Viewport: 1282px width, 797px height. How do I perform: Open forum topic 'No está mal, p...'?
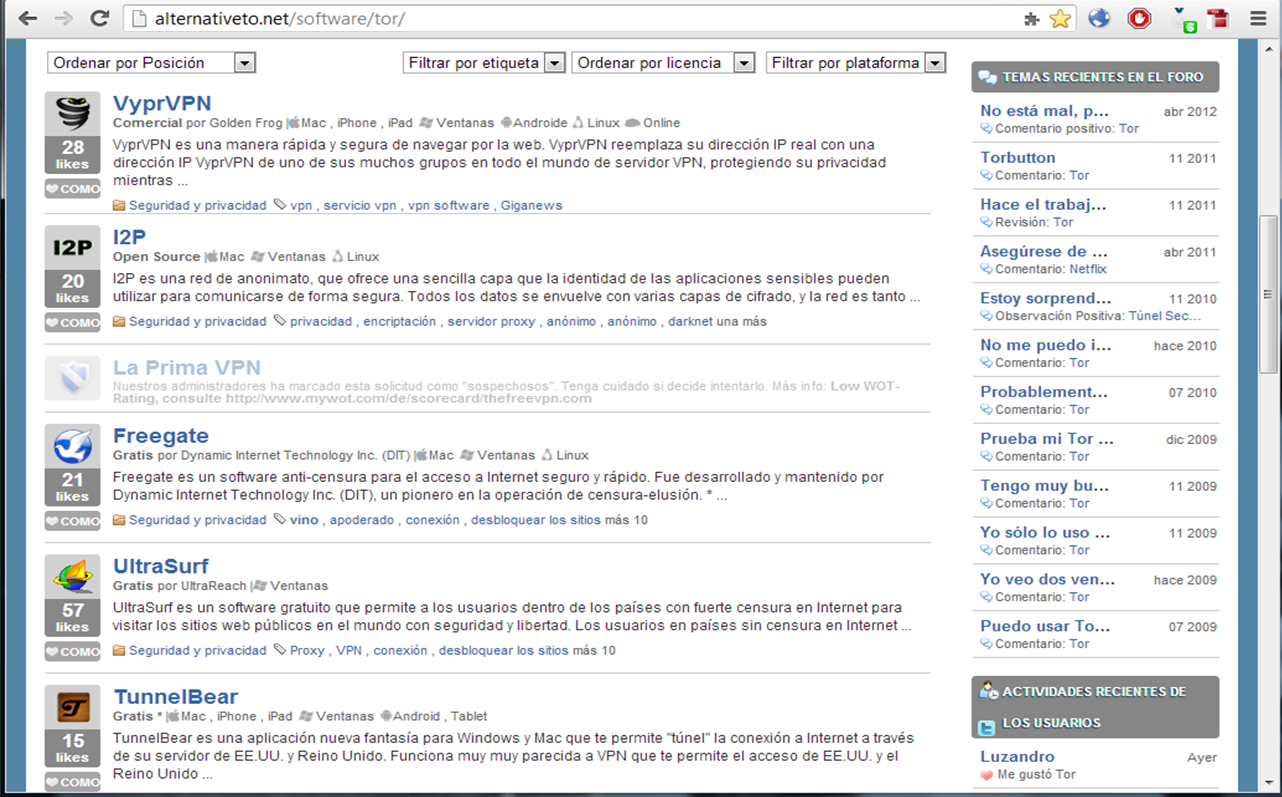1044,111
